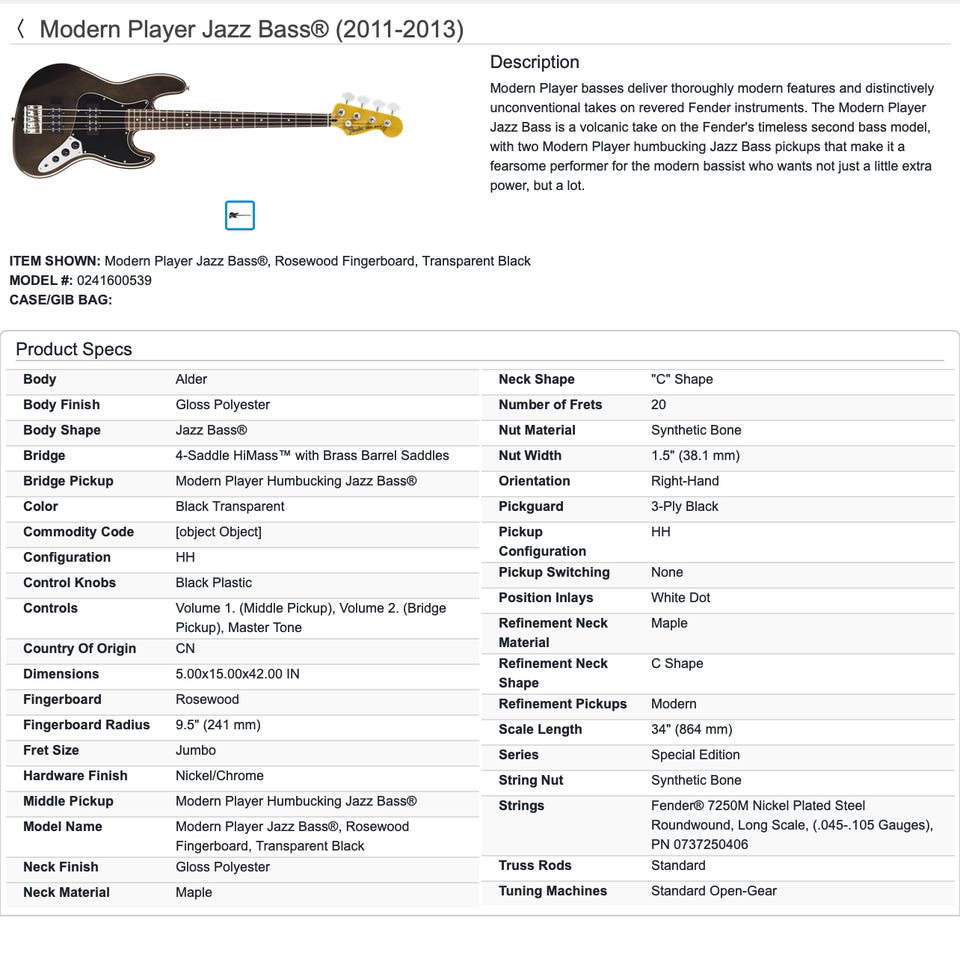Click the Strings part number PN 0737250406
960x953 pixels.
pos(699,844)
